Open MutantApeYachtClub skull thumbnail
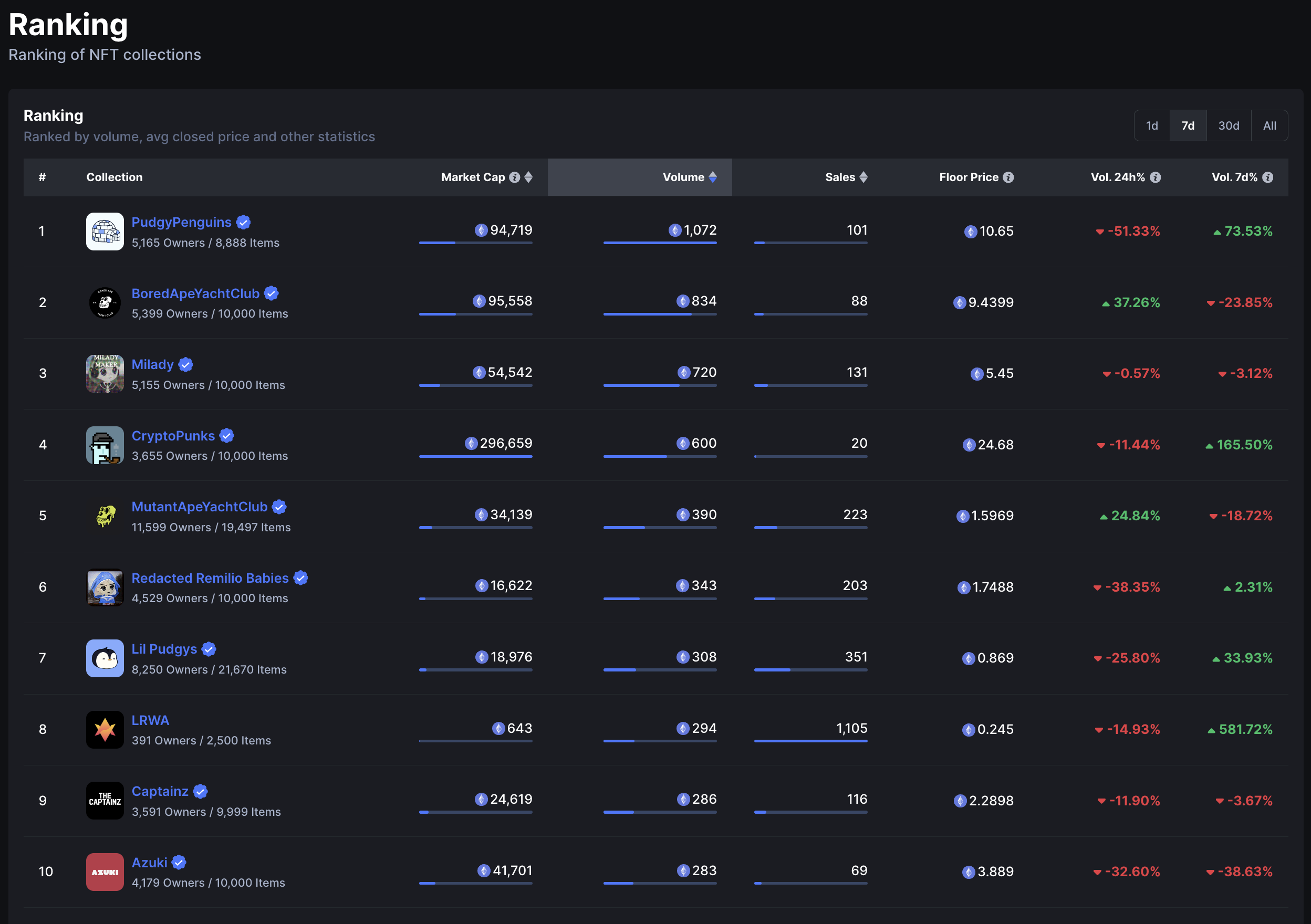Viewport: 1311px width, 924px height. coord(105,516)
